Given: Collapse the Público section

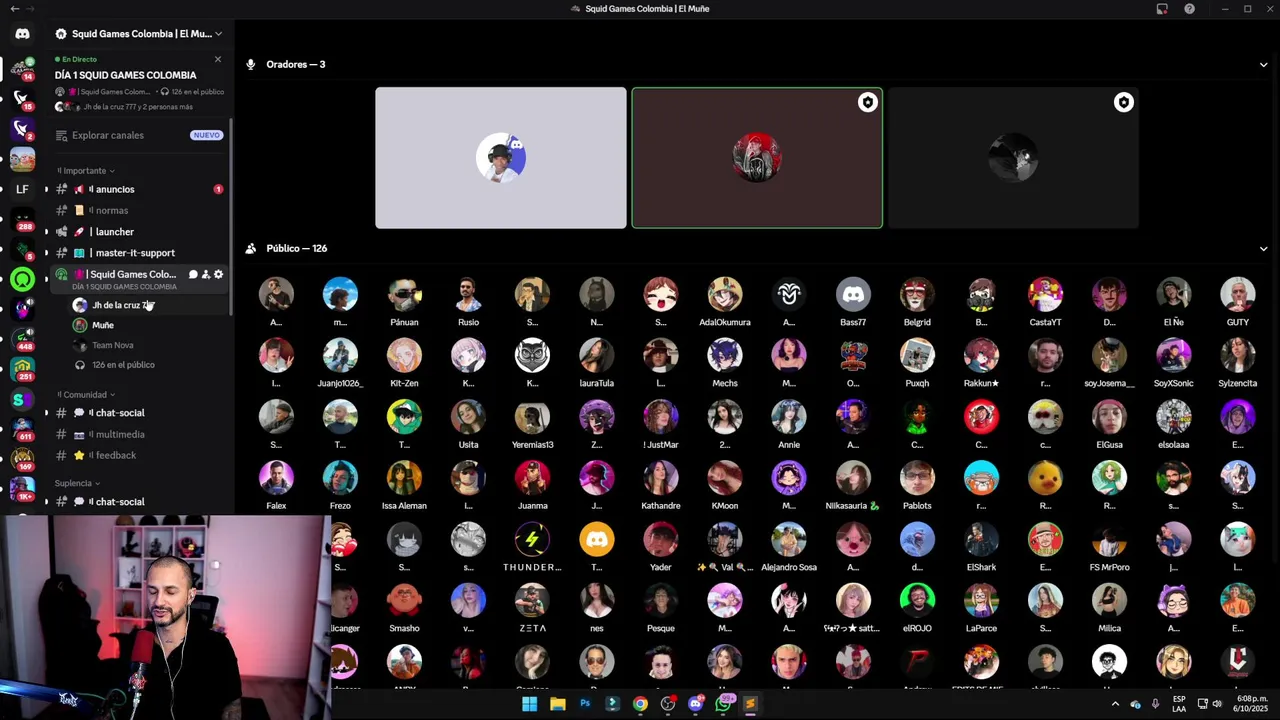Looking at the screenshot, I should 1263,249.
